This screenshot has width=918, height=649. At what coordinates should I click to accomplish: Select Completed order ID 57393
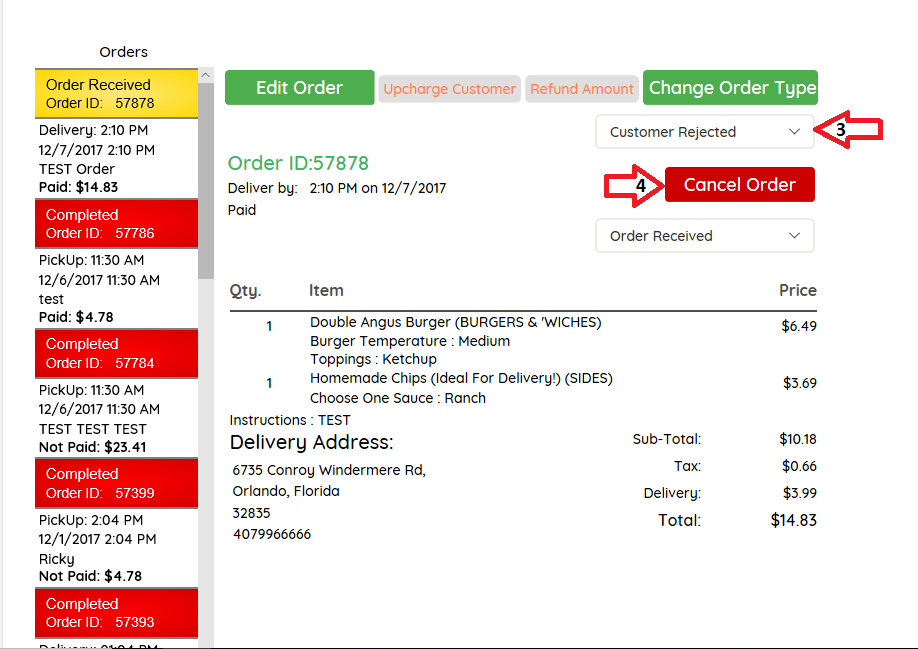click(x=116, y=613)
